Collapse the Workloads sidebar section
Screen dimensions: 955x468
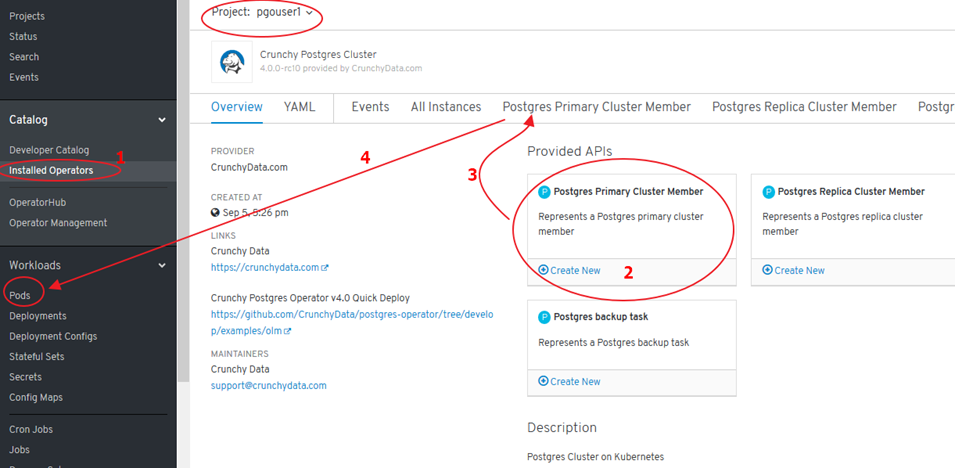(x=161, y=266)
